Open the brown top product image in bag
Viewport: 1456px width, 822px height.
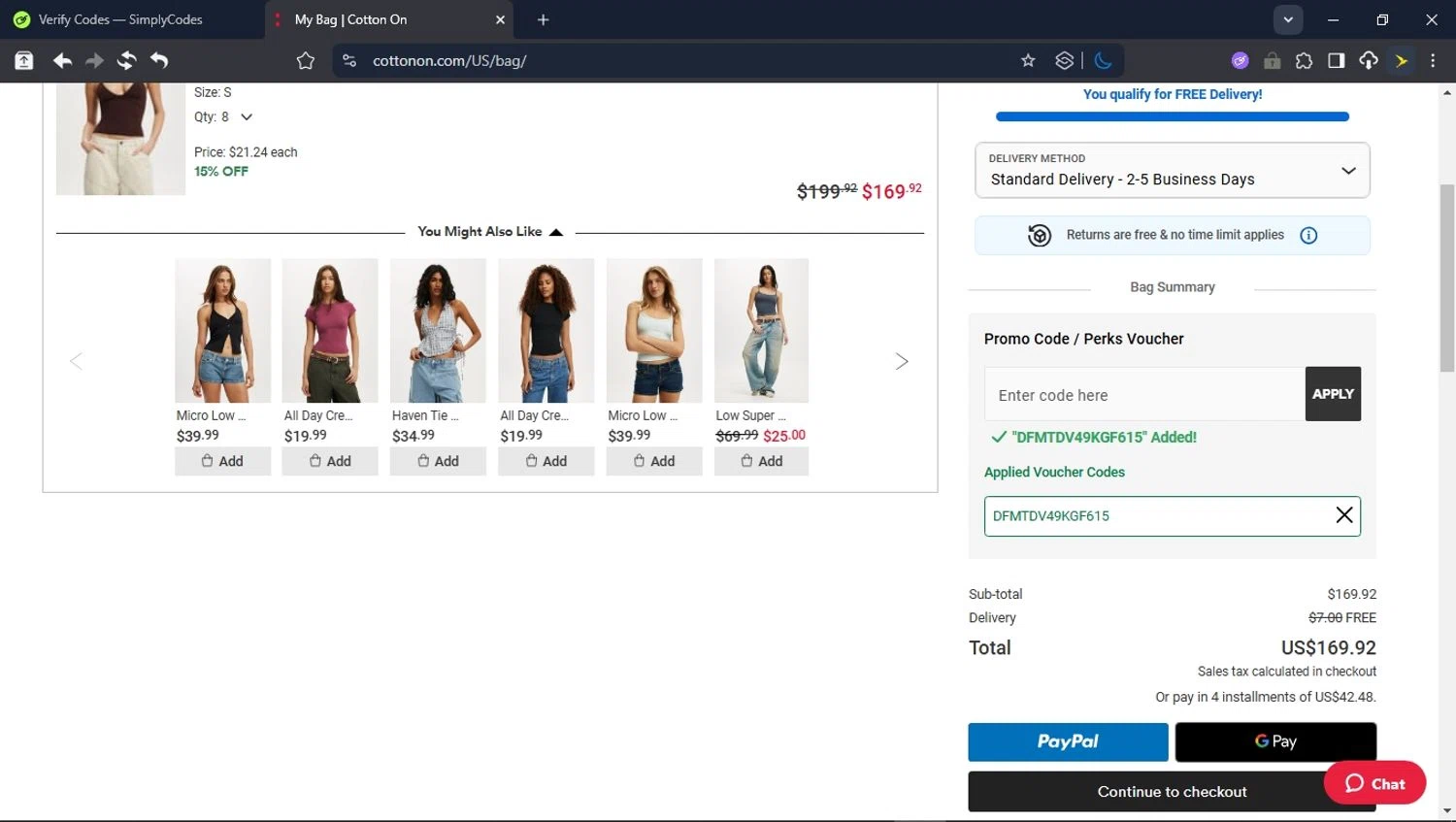pos(120,139)
